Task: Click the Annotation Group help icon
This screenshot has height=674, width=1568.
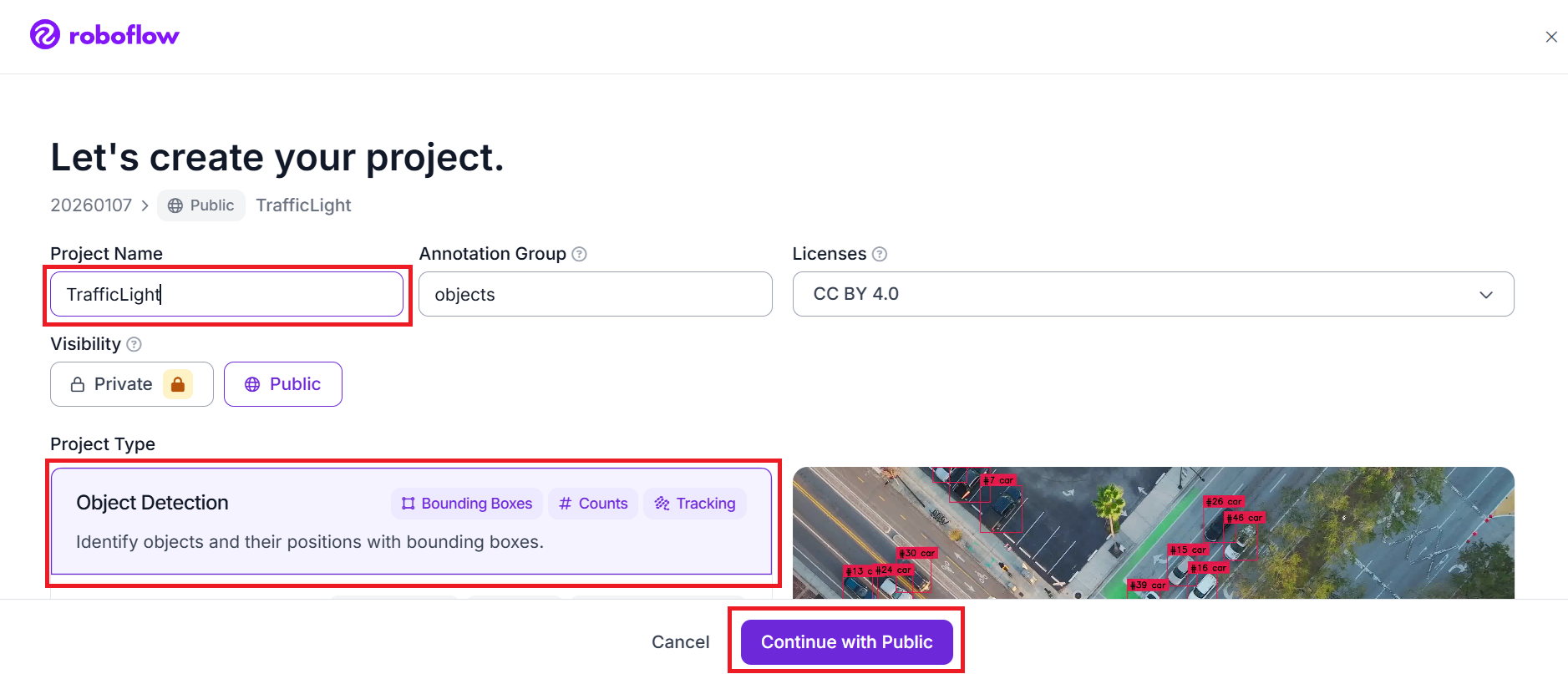Action: 579,254
